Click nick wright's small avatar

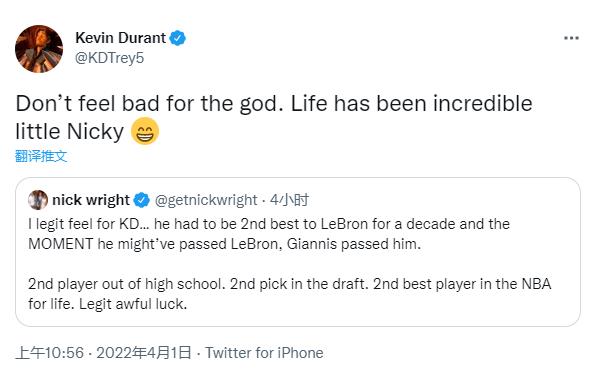[38, 200]
